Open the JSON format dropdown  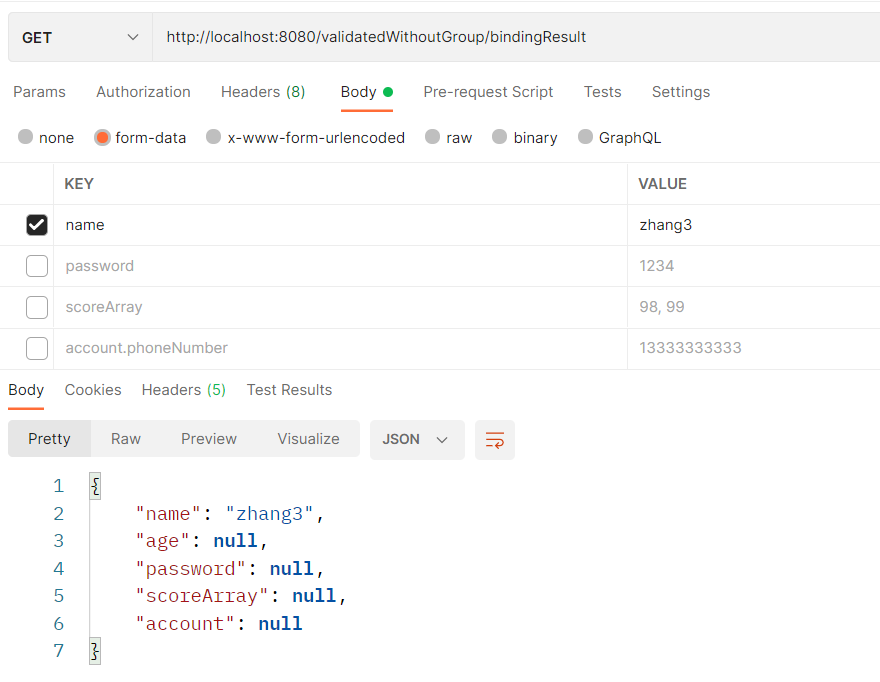417,440
